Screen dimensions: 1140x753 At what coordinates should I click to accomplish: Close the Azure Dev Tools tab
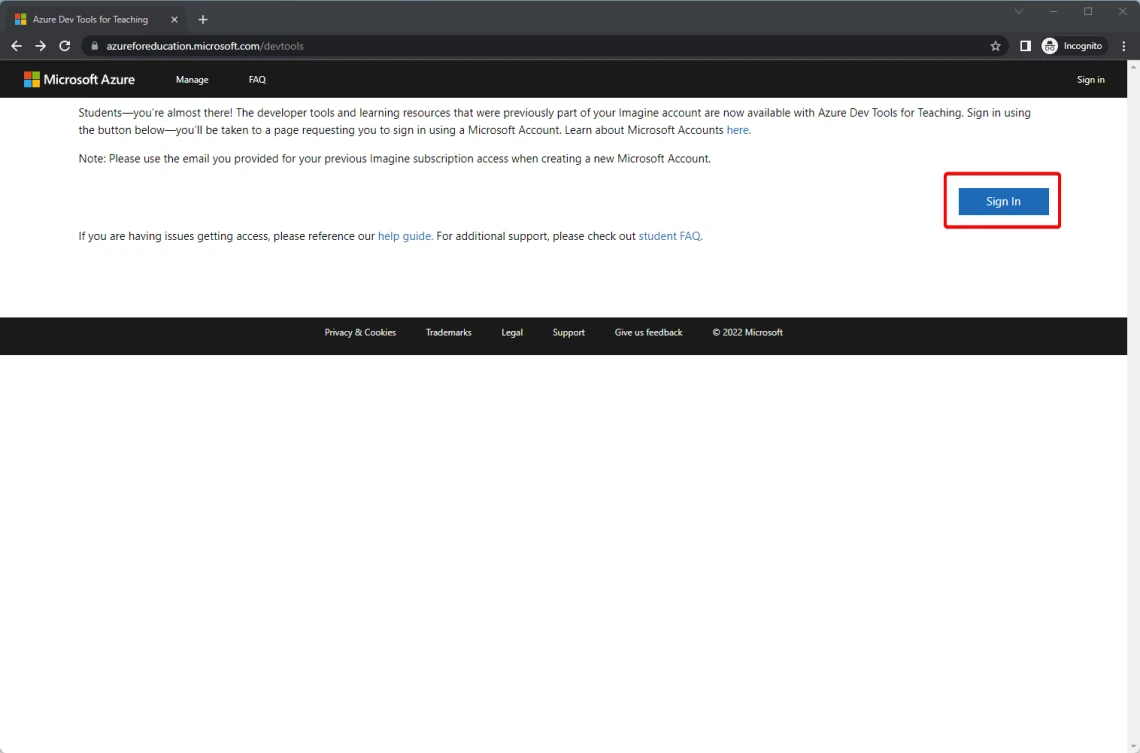click(x=174, y=20)
